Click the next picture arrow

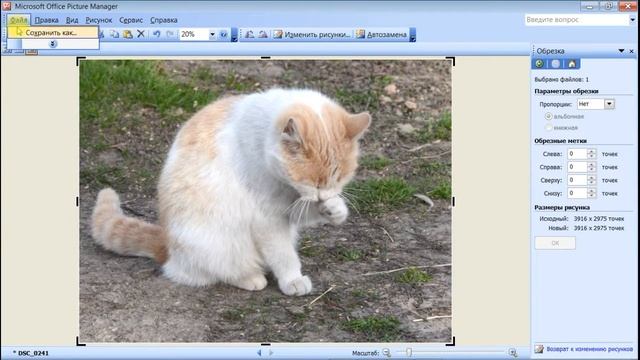tap(271, 353)
